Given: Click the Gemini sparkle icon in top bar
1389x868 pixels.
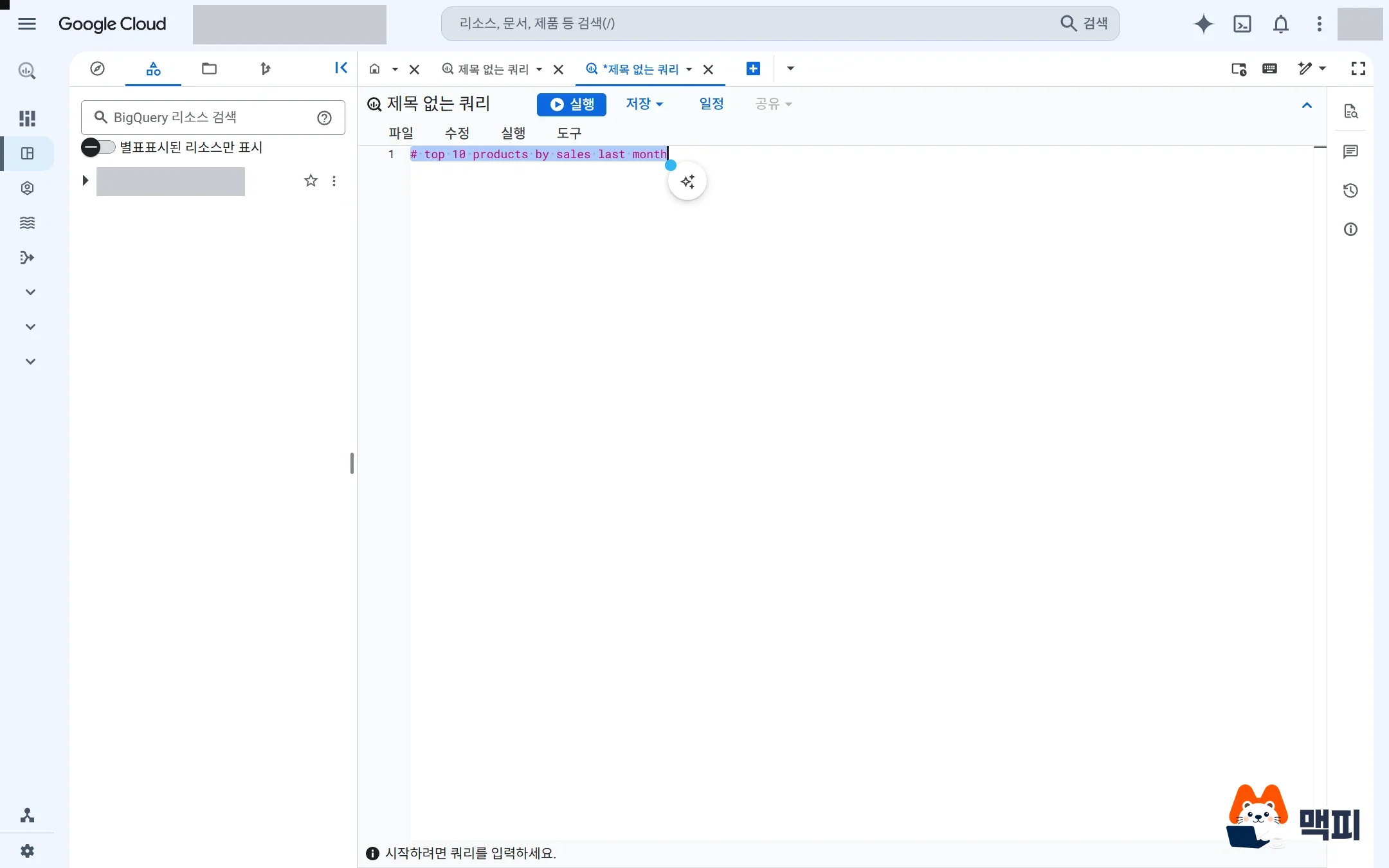Looking at the screenshot, I should (x=1203, y=24).
